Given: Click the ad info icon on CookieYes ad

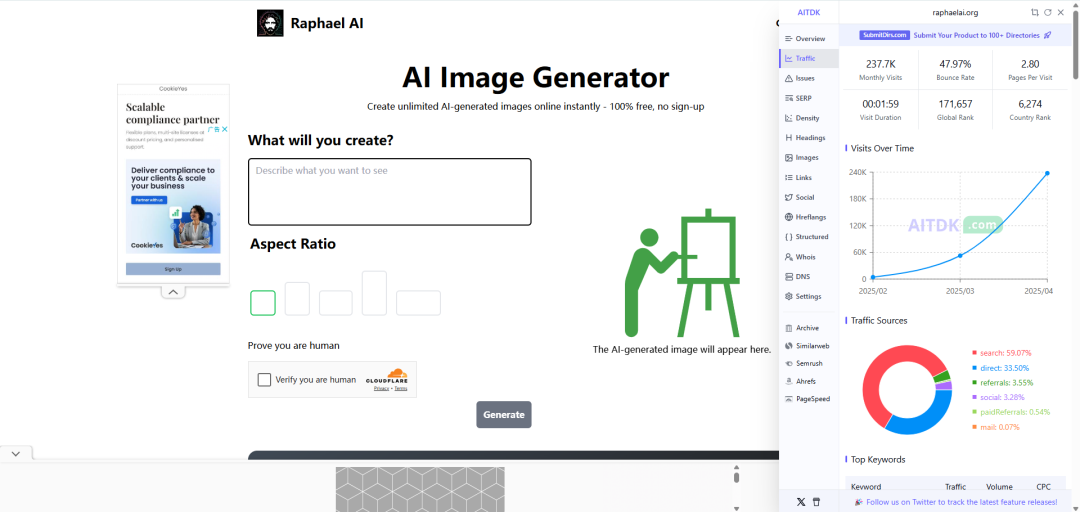Looking at the screenshot, I should [x=215, y=130].
